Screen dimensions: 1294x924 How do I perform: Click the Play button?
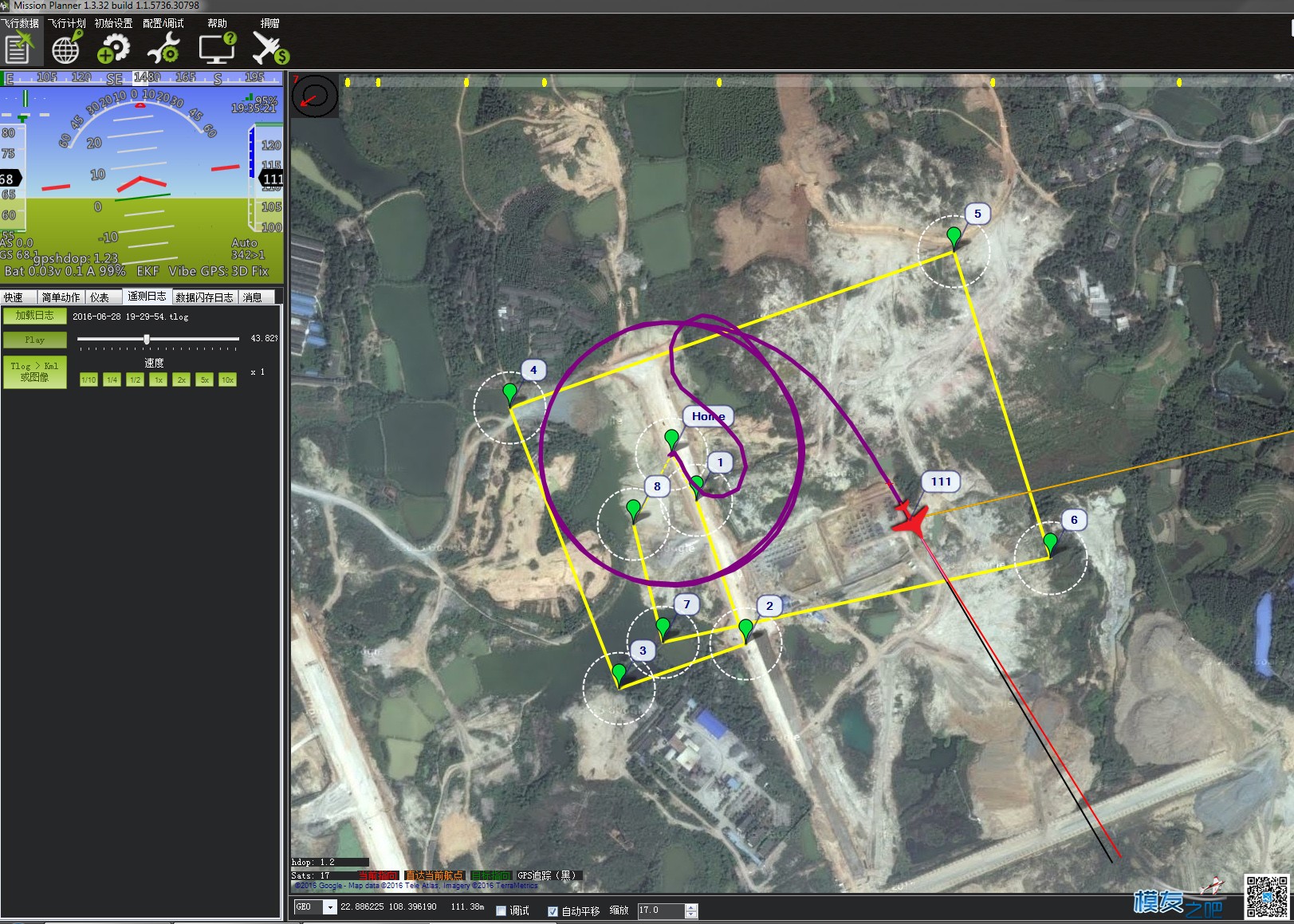pos(34,340)
